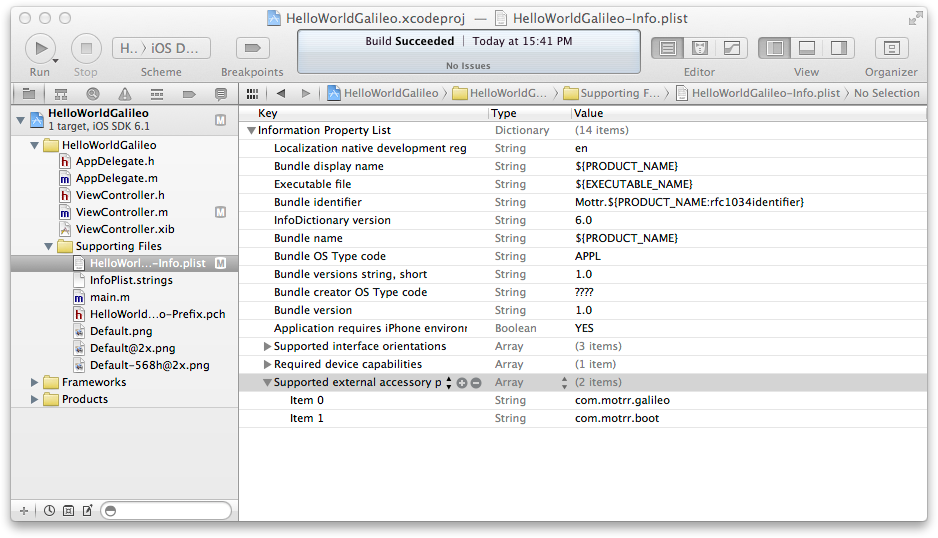Go back in editor history
Image resolution: width=938 pixels, height=538 pixels.
click(281, 93)
